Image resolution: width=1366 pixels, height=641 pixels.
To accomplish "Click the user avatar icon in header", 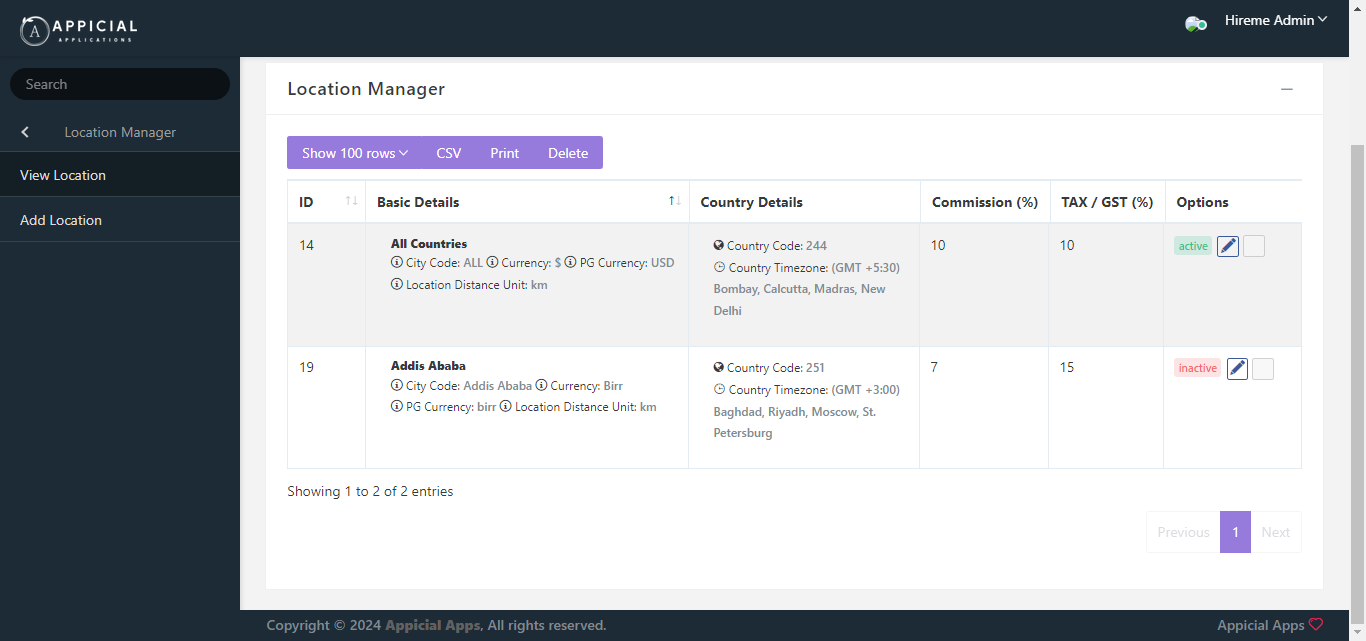I will 1195,23.
